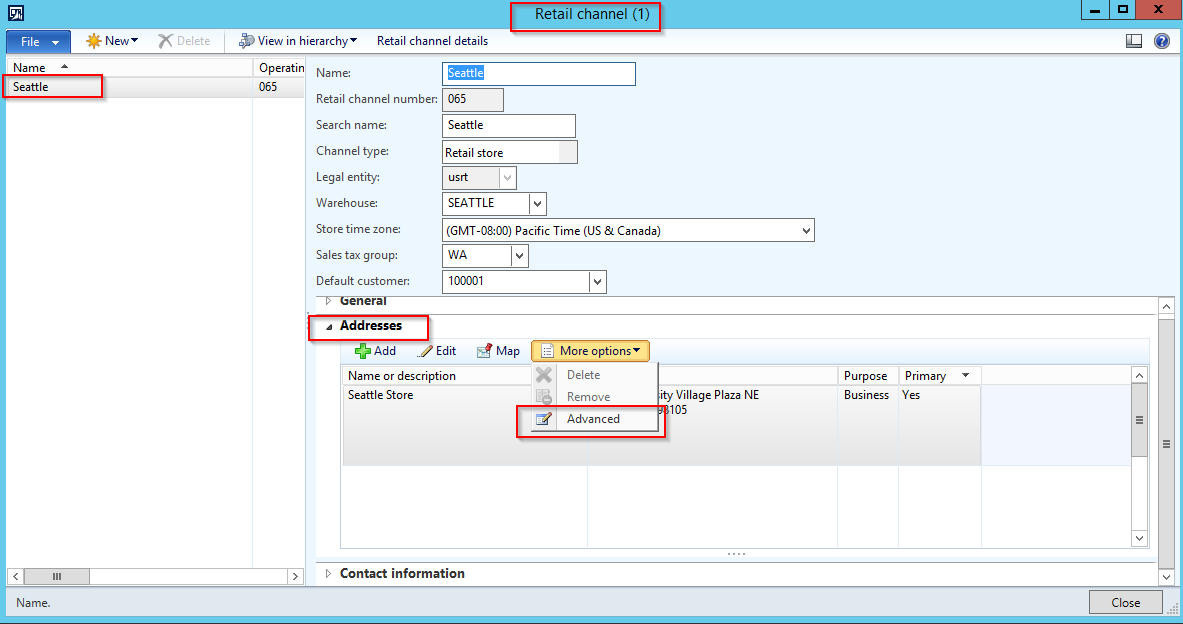This screenshot has width=1183, height=624.
Task: Open the Warehouse dropdown
Action: [538, 203]
